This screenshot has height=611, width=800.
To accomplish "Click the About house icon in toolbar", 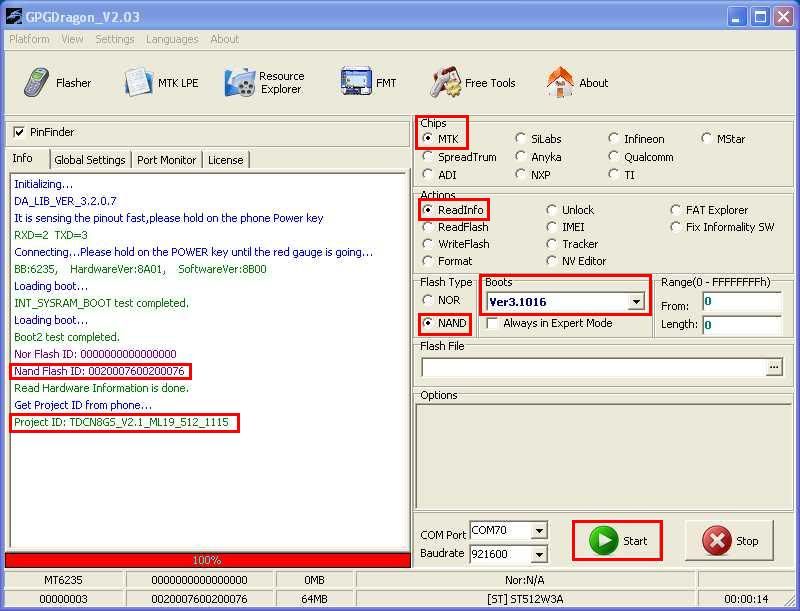I will [560, 83].
